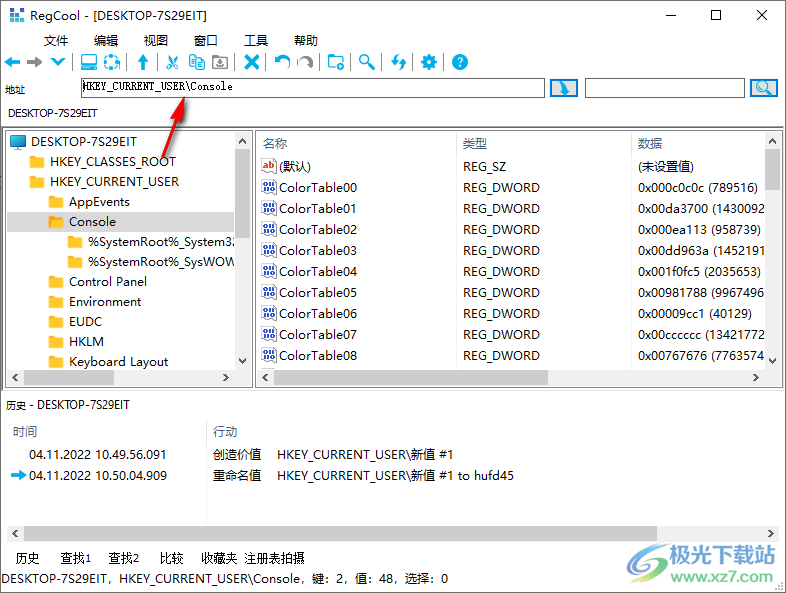The width and height of the screenshot is (786, 593).
Task: Click the ColorTable01 DWORD icon
Action: coord(269,208)
